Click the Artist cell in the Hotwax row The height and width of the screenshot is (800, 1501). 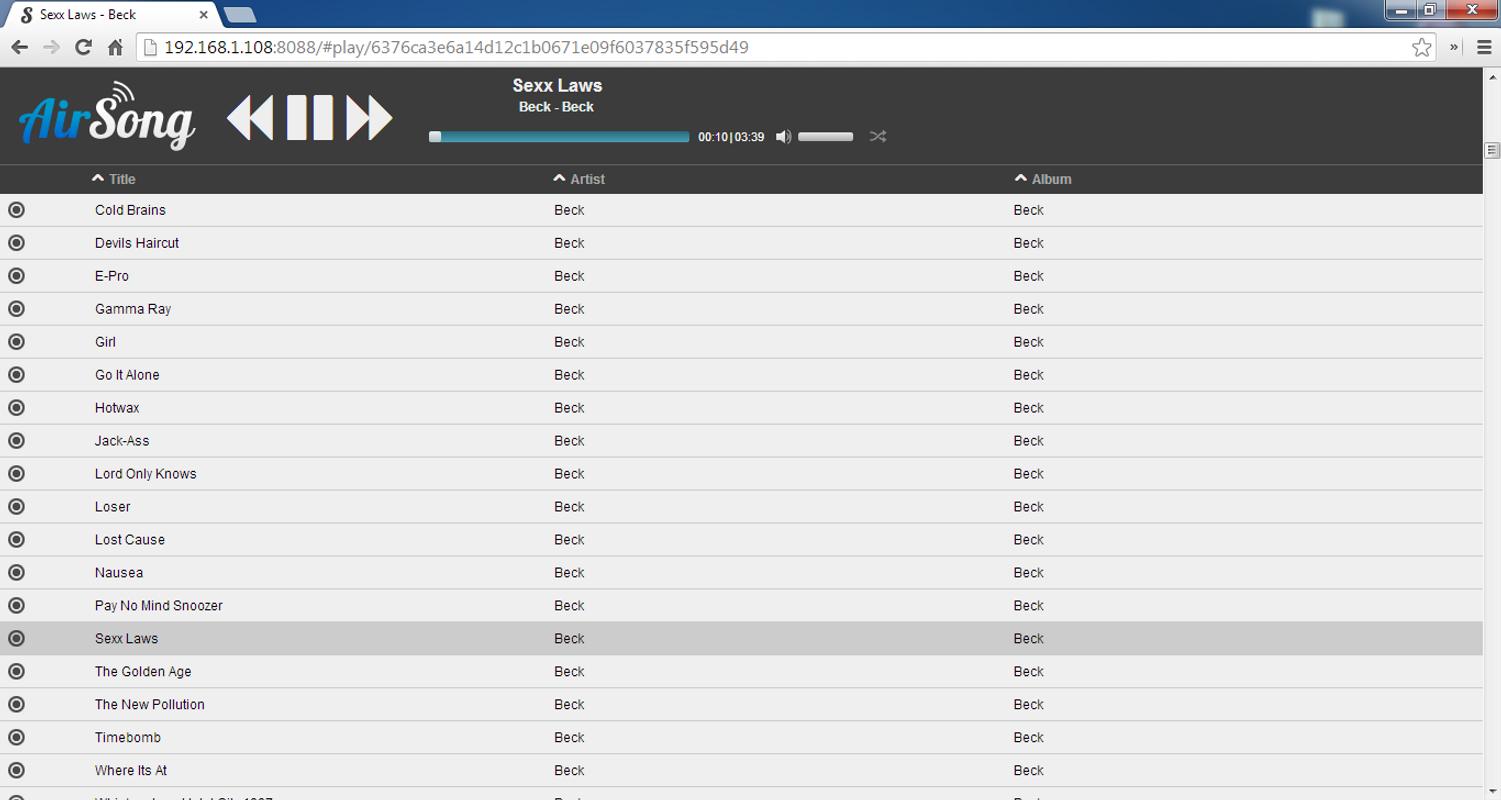[x=569, y=408]
